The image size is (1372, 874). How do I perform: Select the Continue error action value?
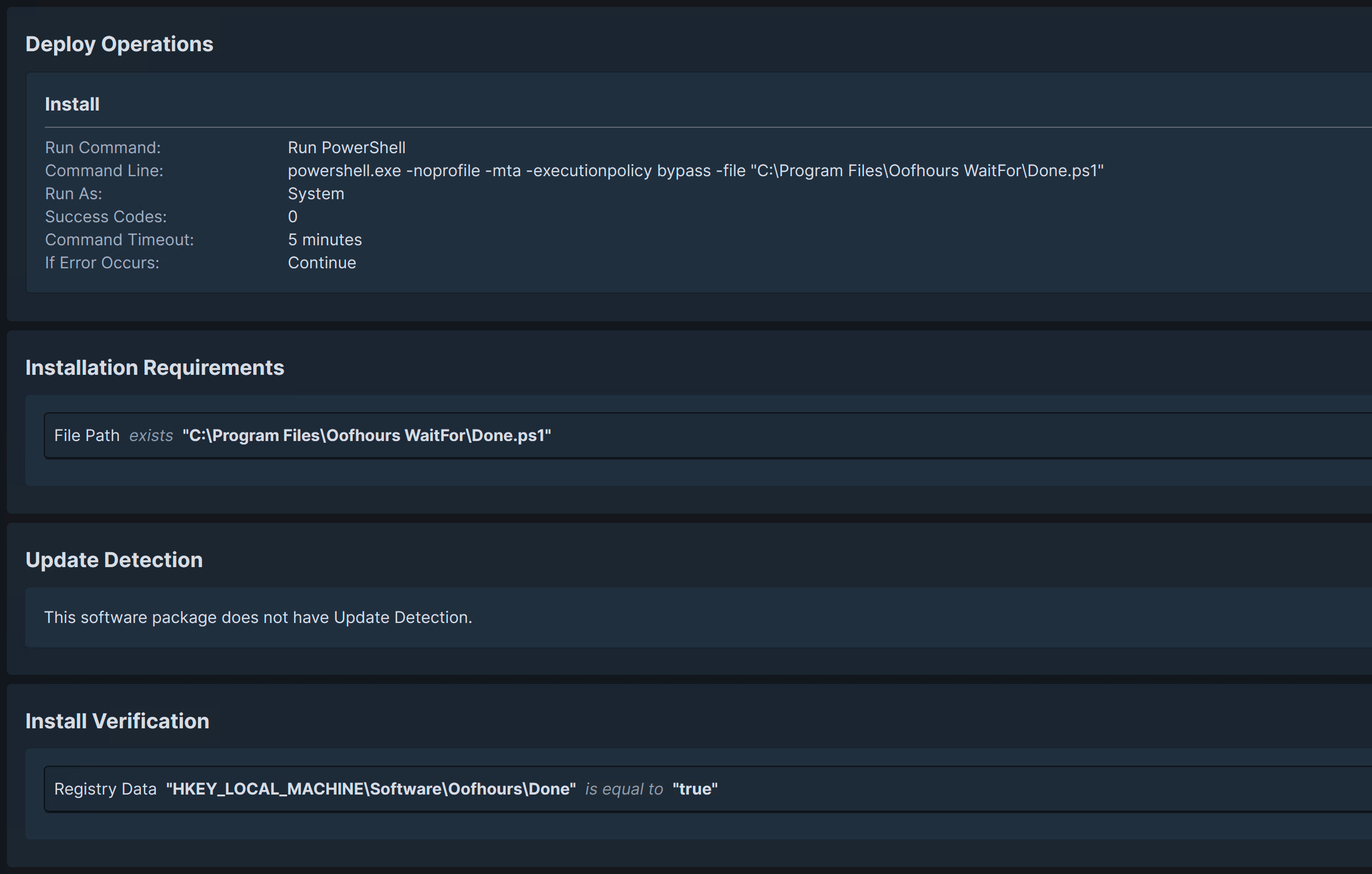pyautogui.click(x=322, y=263)
